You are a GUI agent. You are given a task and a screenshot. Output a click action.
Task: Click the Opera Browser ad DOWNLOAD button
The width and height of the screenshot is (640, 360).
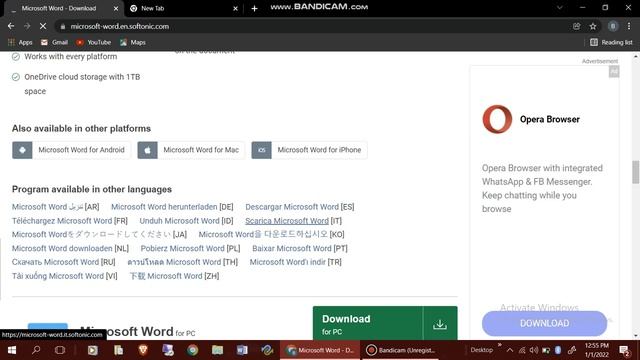tap(544, 323)
